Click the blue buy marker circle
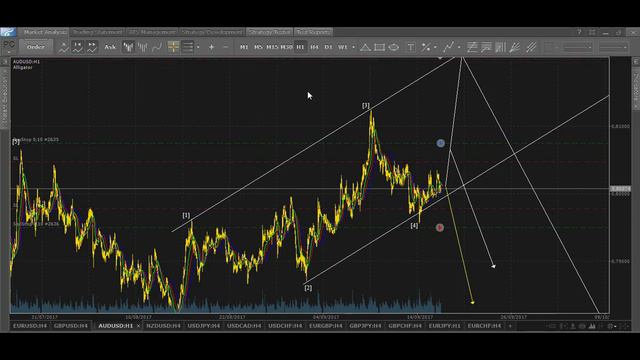 (440, 143)
